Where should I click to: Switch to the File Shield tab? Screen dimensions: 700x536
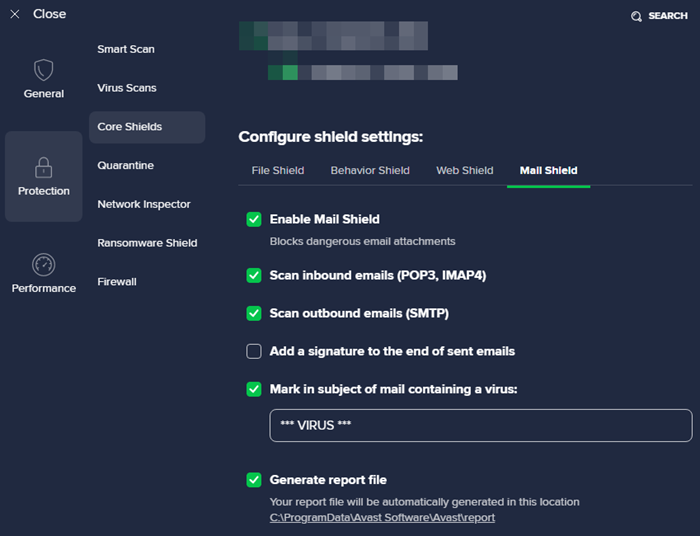tap(278, 170)
